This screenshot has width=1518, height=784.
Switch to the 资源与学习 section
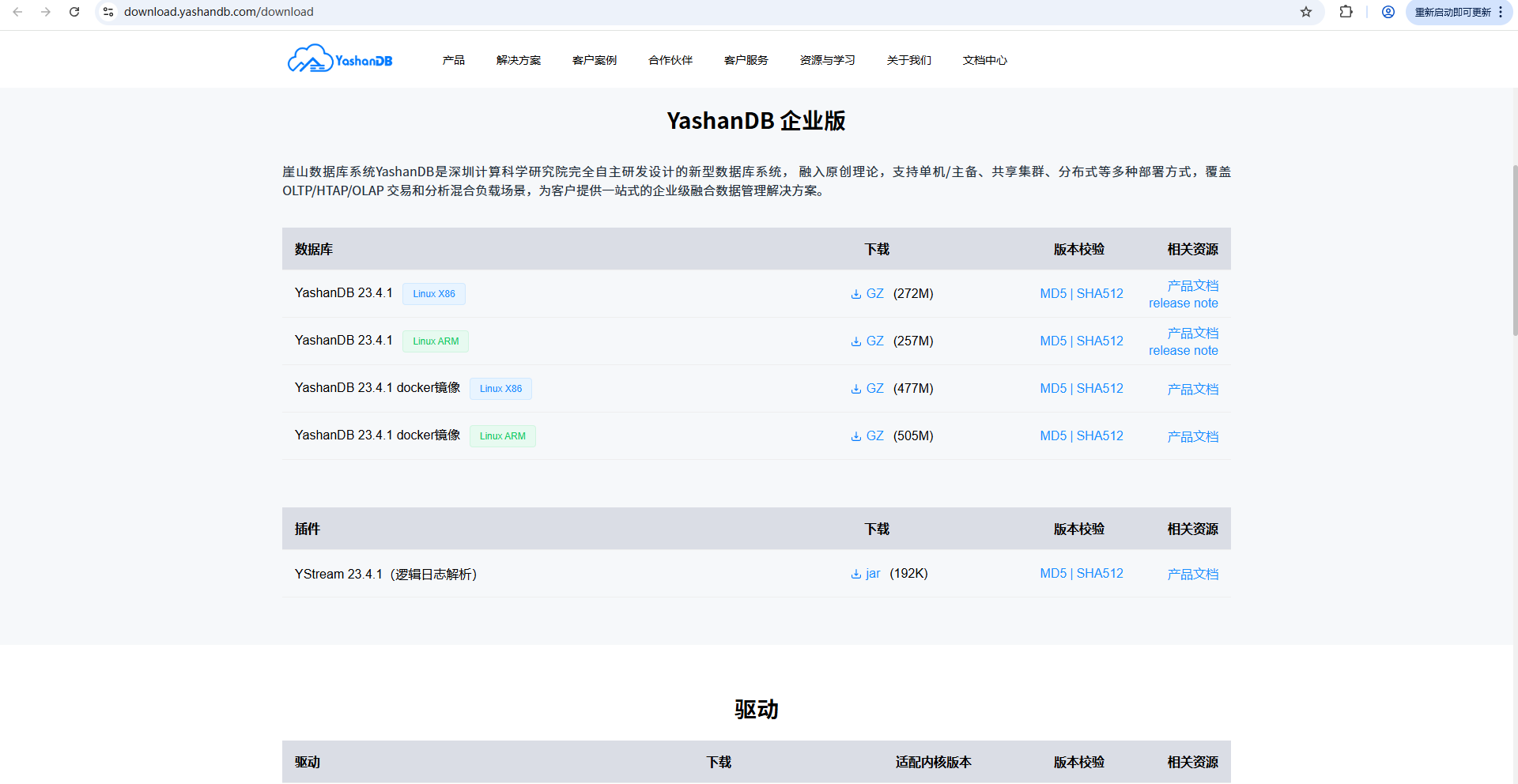826,60
